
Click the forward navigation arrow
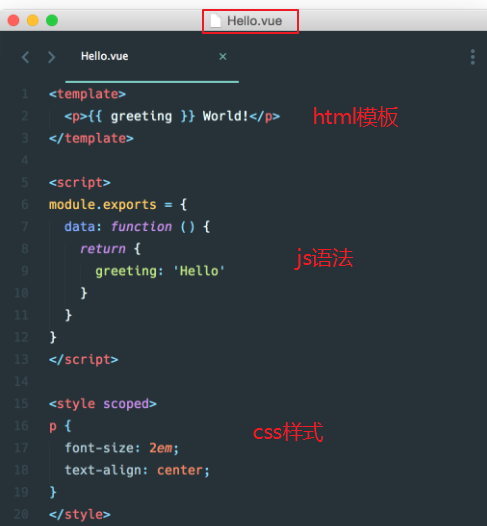(51, 57)
